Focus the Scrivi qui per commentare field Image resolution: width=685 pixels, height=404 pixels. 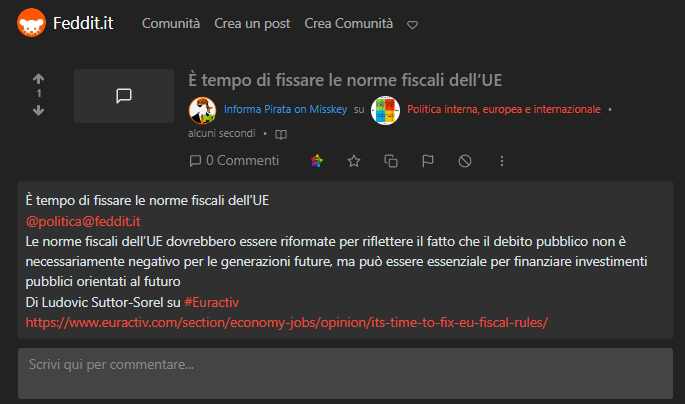pyautogui.click(x=346, y=373)
